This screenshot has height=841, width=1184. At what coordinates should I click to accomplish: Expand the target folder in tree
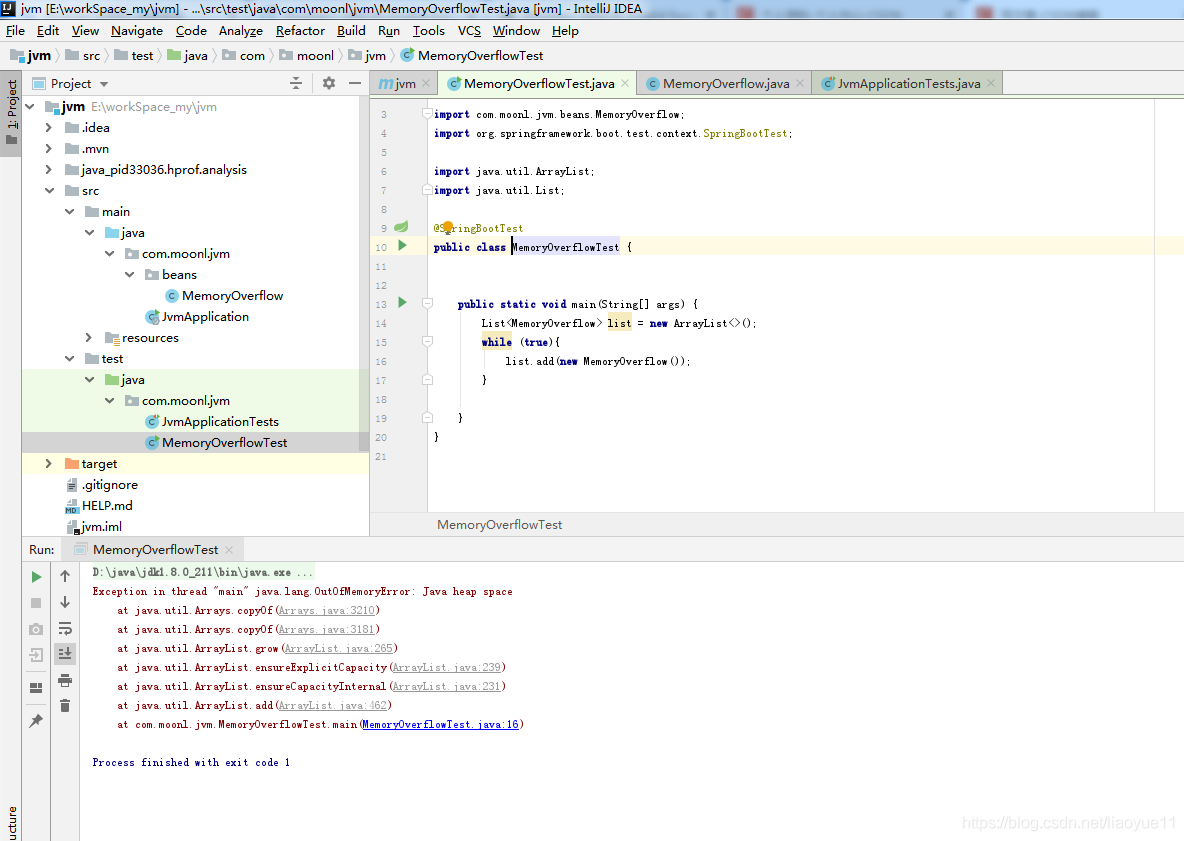pos(48,464)
